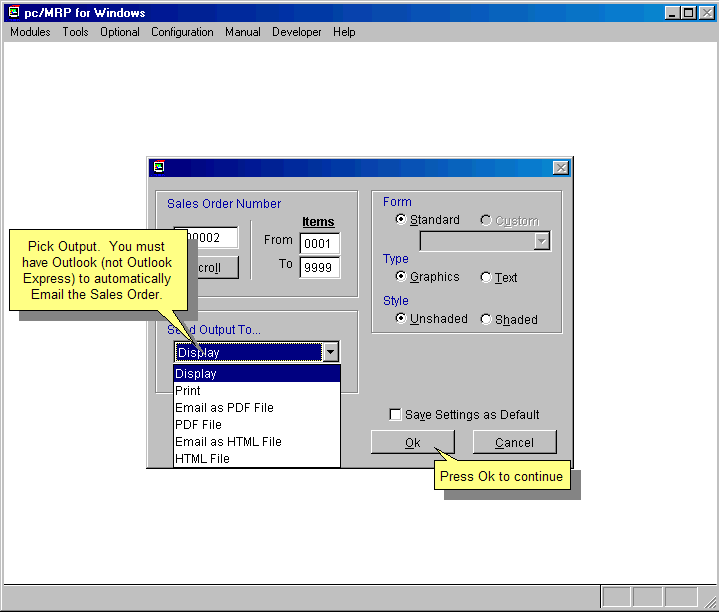Screen dimensions: 719x612
Task: Open the Modules menu
Action: coord(30,32)
